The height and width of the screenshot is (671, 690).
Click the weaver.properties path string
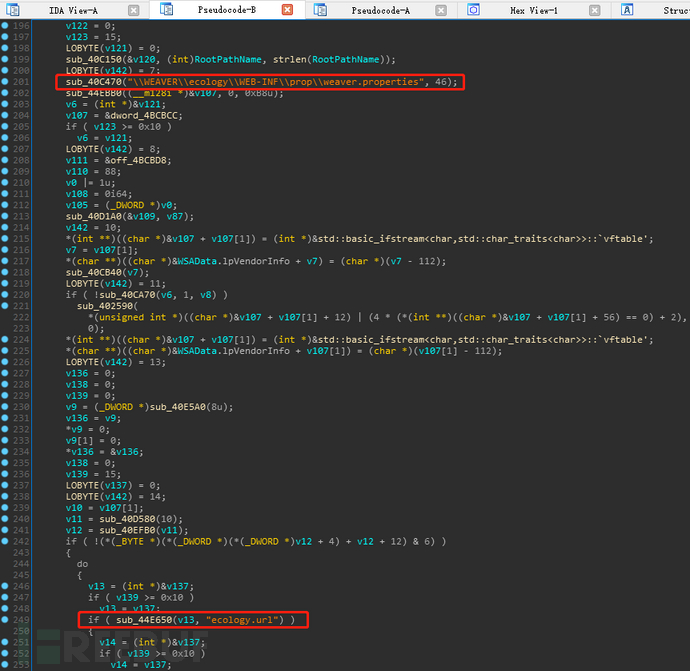[x=275, y=82]
